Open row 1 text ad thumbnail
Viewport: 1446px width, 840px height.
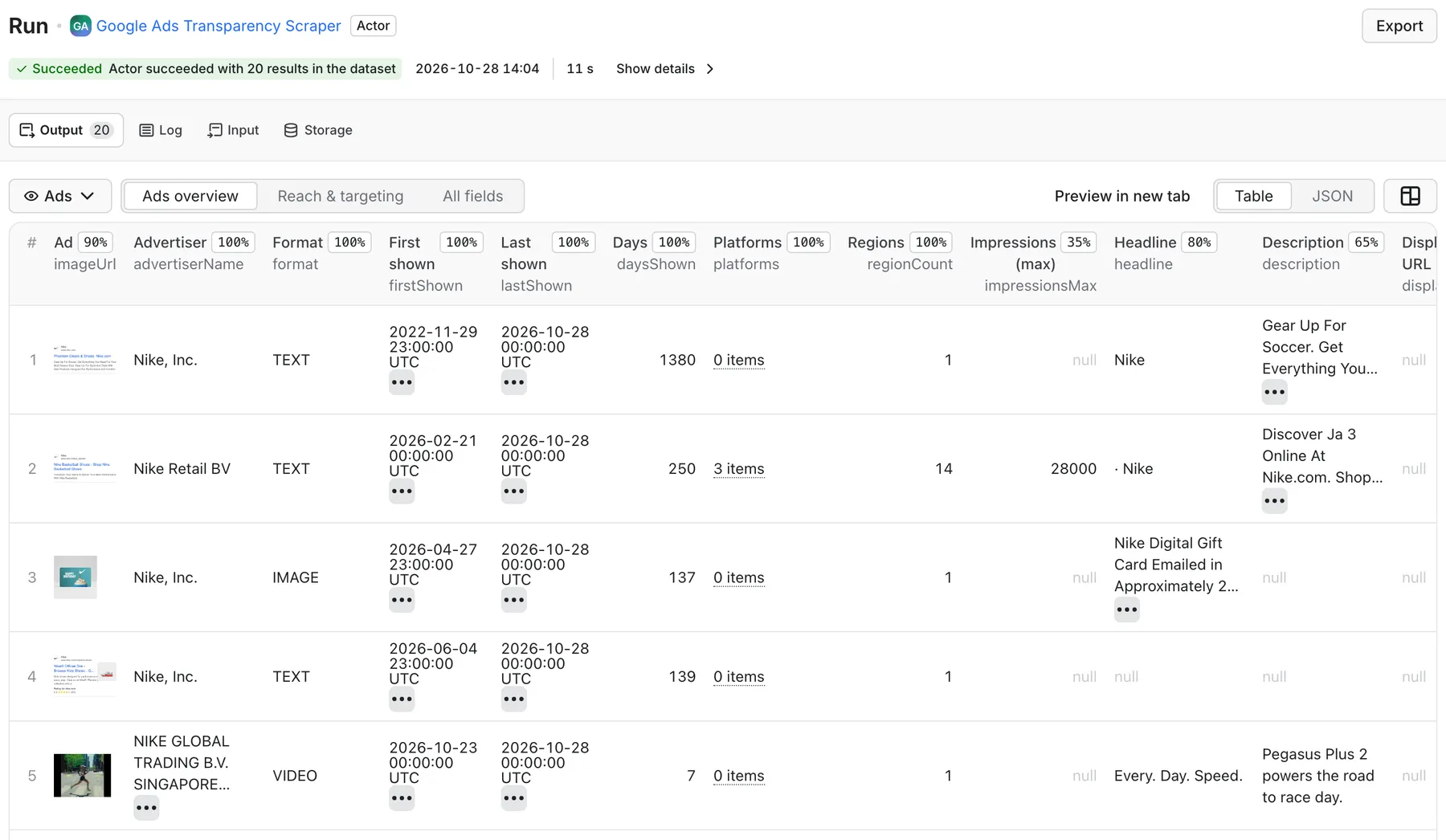point(84,360)
